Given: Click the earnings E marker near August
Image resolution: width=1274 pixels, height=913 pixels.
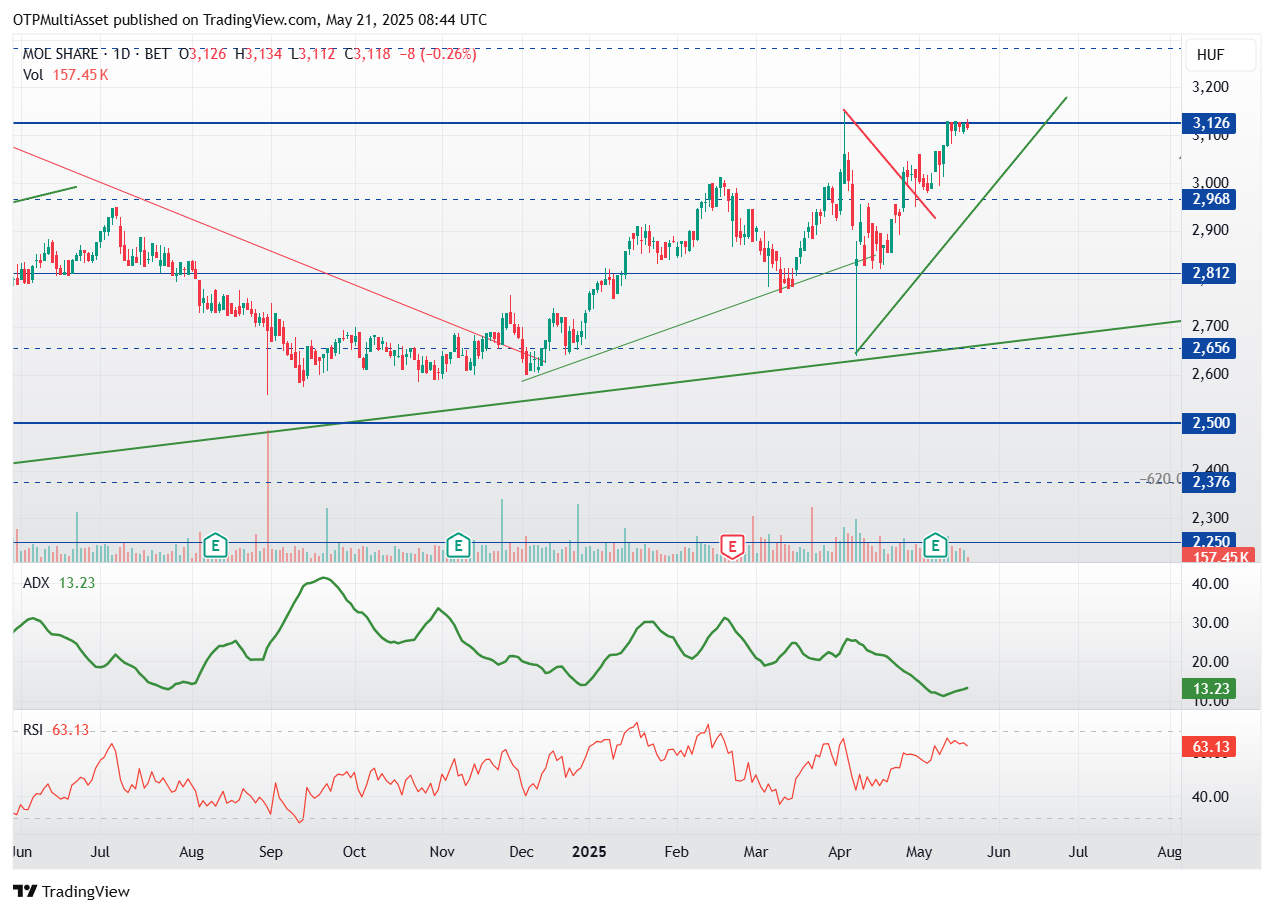Looking at the screenshot, I should click(x=215, y=545).
